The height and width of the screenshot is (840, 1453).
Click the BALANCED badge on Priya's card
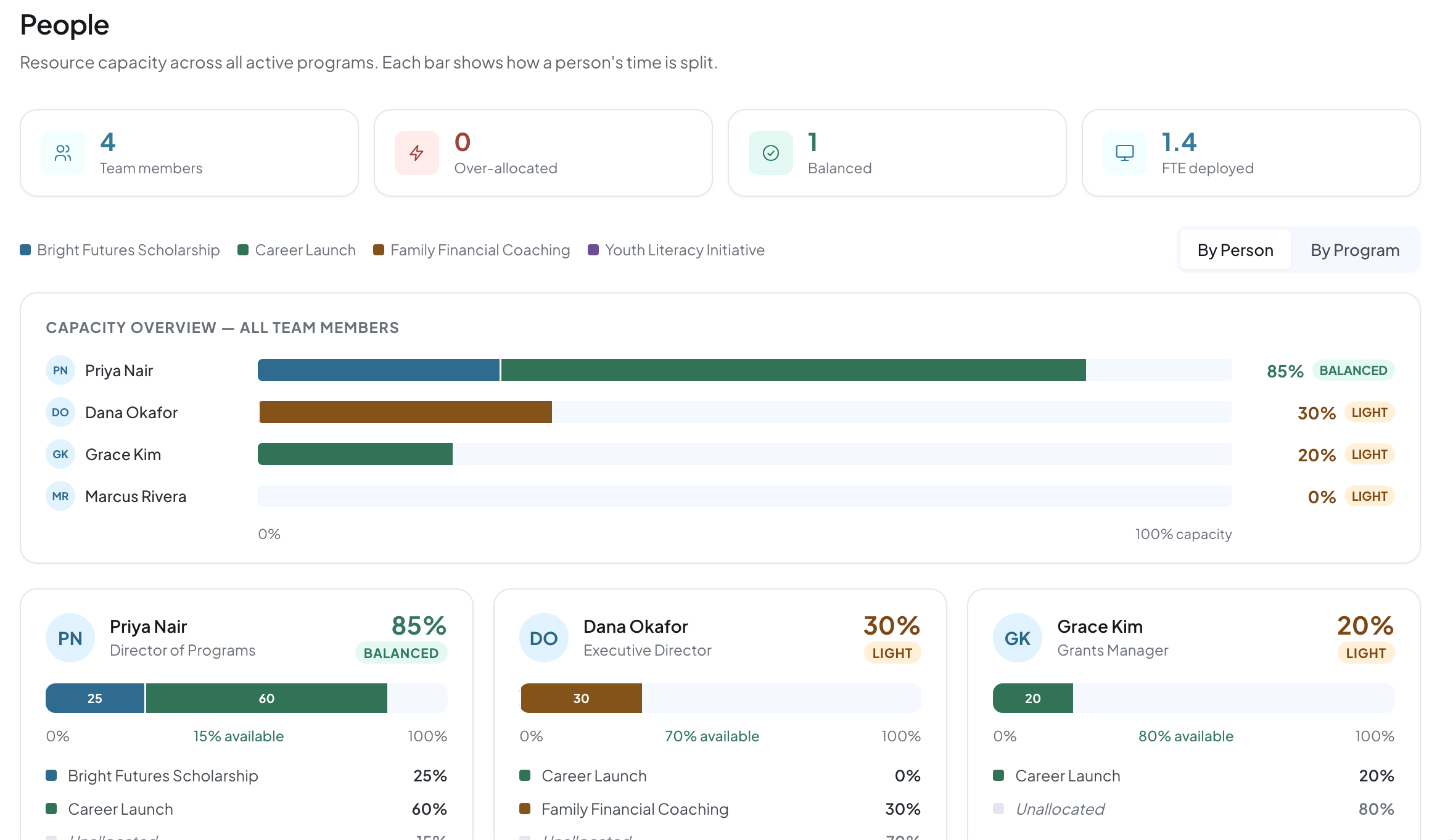(x=401, y=653)
